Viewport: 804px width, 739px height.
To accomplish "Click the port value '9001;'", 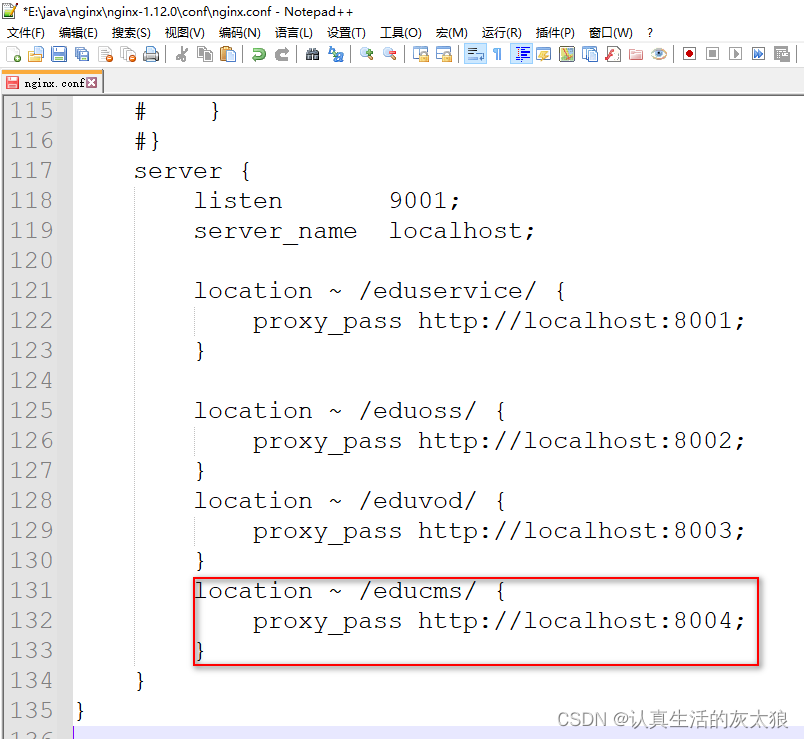I will (425, 201).
